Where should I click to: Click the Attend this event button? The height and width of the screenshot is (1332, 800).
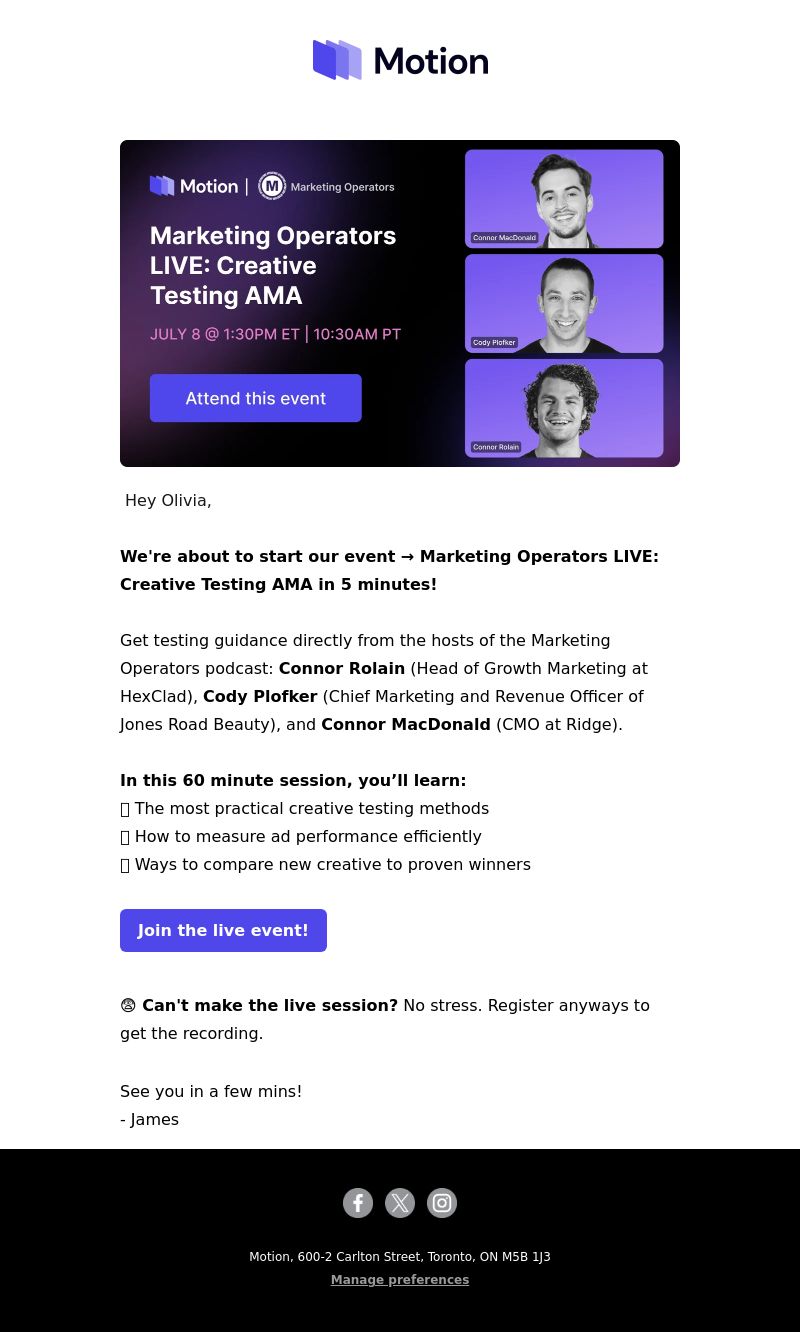pyautogui.click(x=256, y=398)
